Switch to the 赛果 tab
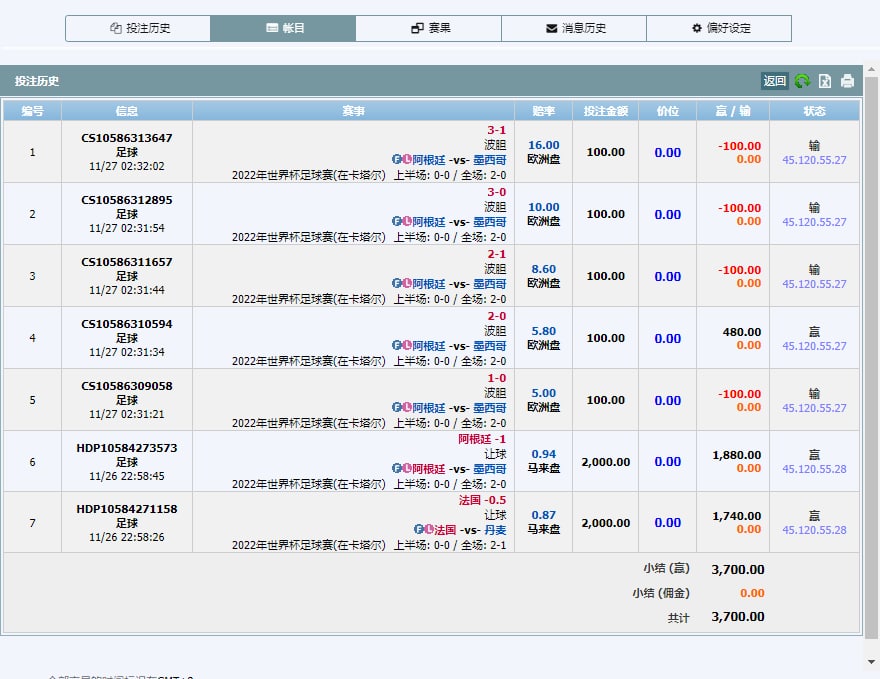880x679 pixels. coord(429,28)
